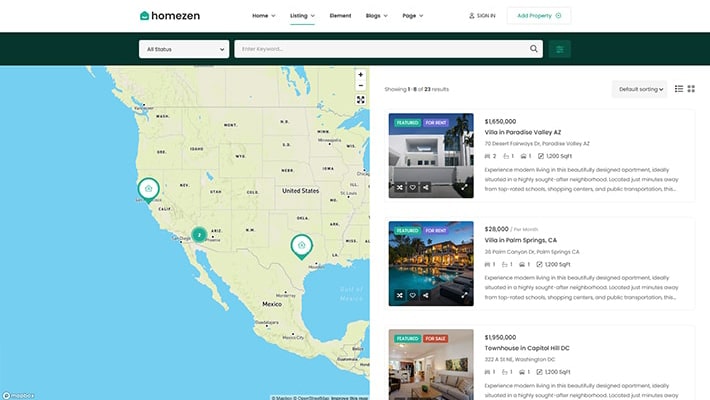Click the Enter Keyword search field
The image size is (710, 400).
380,49
